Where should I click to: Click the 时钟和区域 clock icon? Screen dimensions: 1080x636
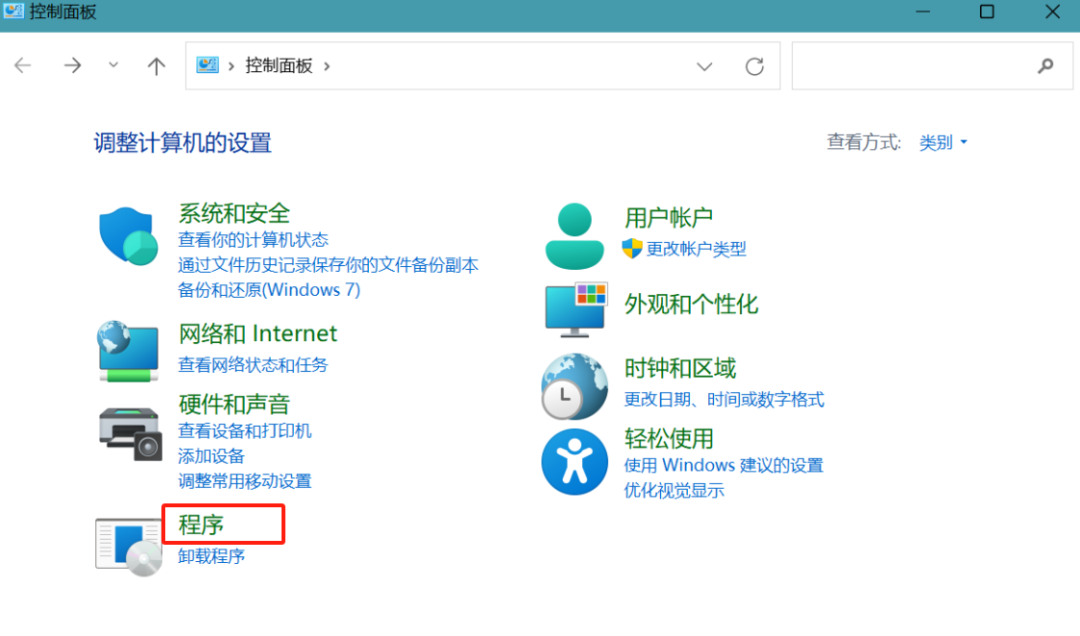pyautogui.click(x=574, y=386)
